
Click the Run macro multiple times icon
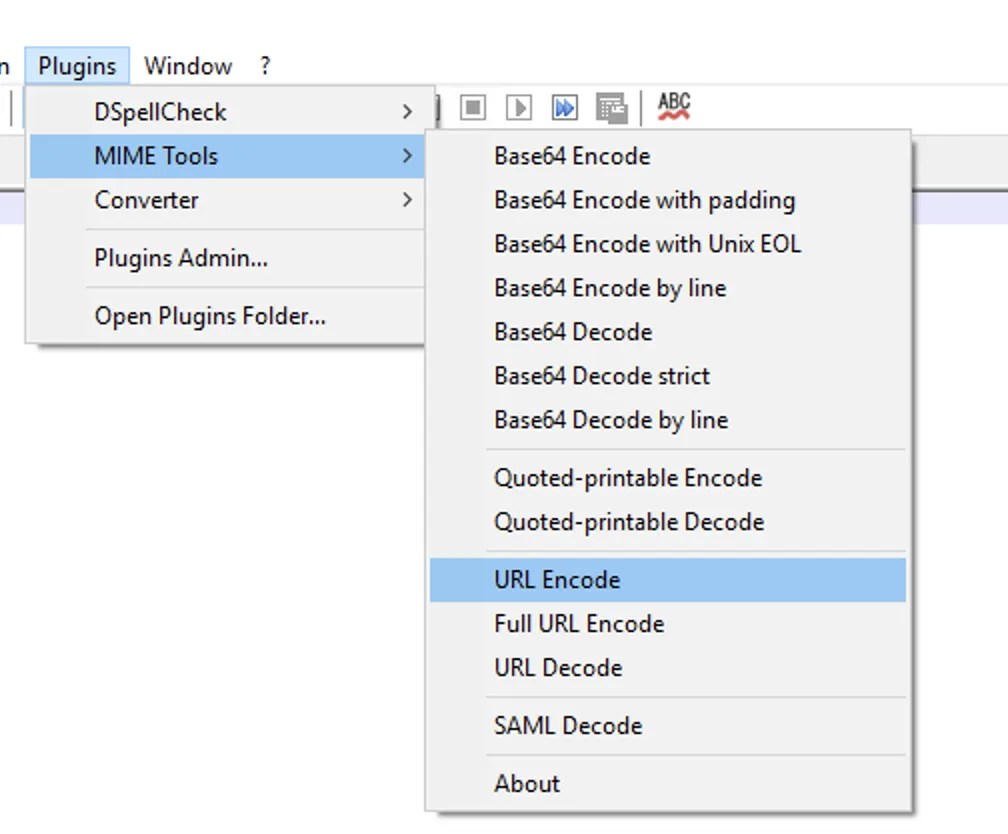click(x=563, y=108)
